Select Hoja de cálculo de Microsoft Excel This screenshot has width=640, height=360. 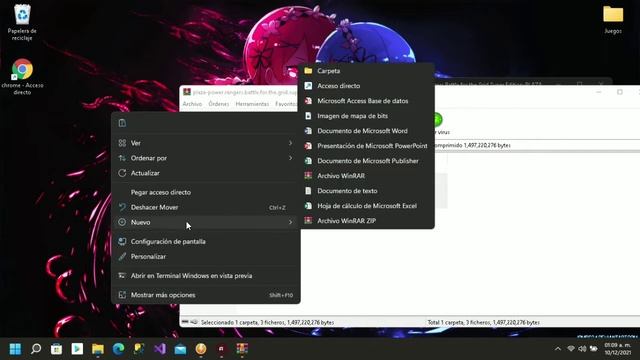tap(367, 206)
